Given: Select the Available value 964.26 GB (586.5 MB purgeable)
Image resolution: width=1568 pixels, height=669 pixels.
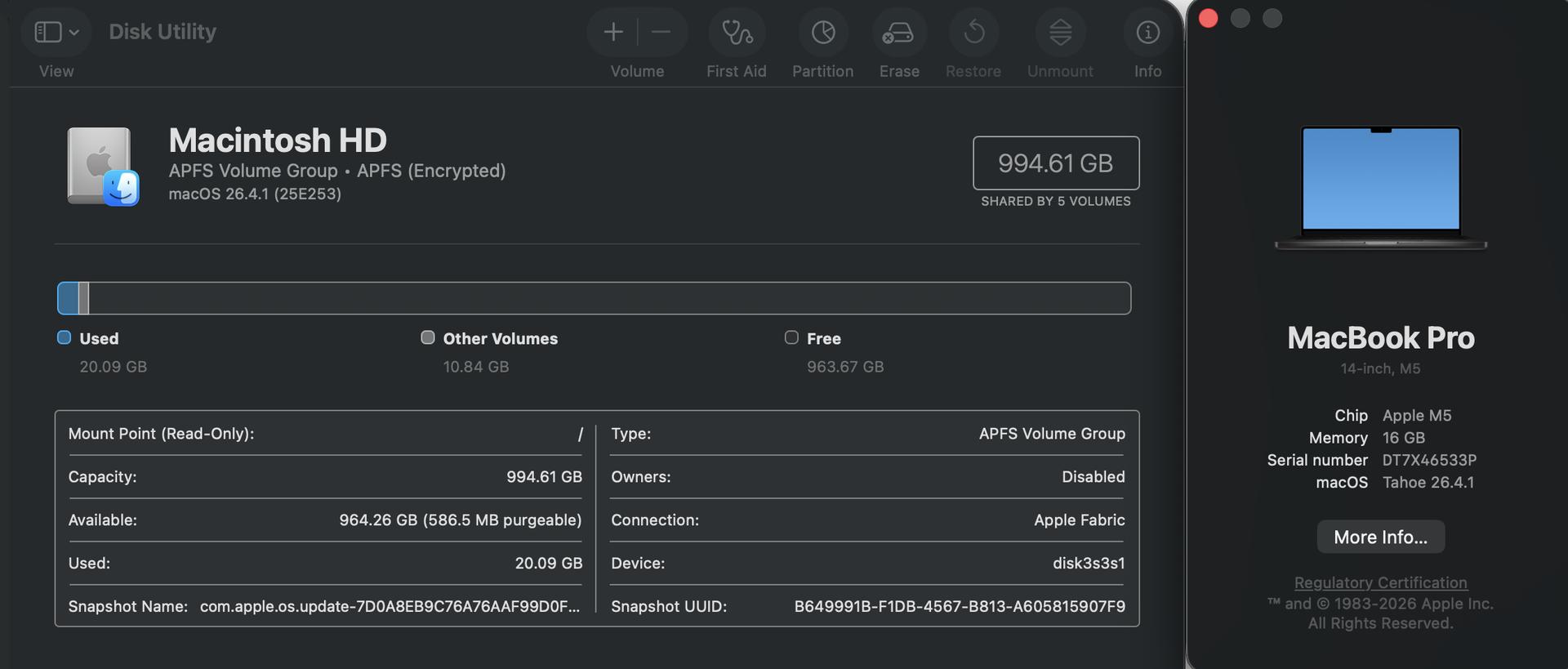Looking at the screenshot, I should click(461, 520).
